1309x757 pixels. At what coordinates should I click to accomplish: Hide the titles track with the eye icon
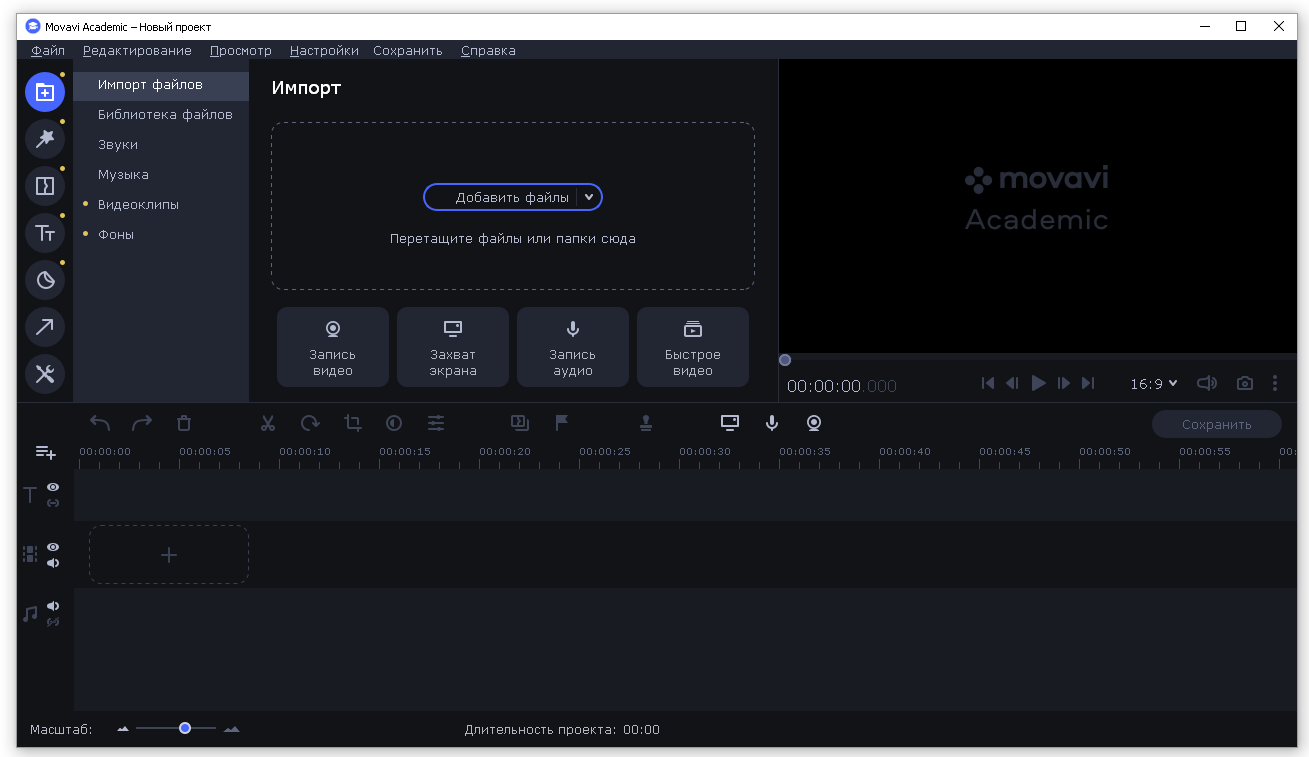pos(53,487)
